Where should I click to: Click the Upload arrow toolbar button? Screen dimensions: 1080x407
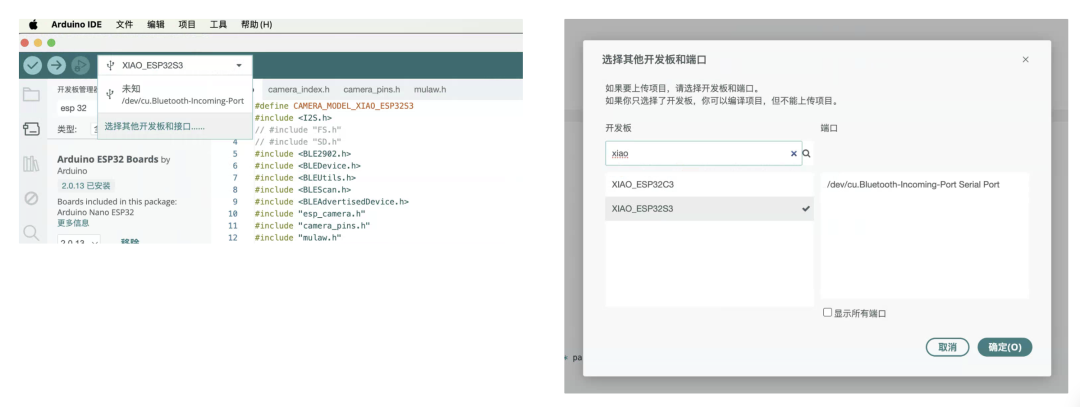pyautogui.click(x=56, y=65)
